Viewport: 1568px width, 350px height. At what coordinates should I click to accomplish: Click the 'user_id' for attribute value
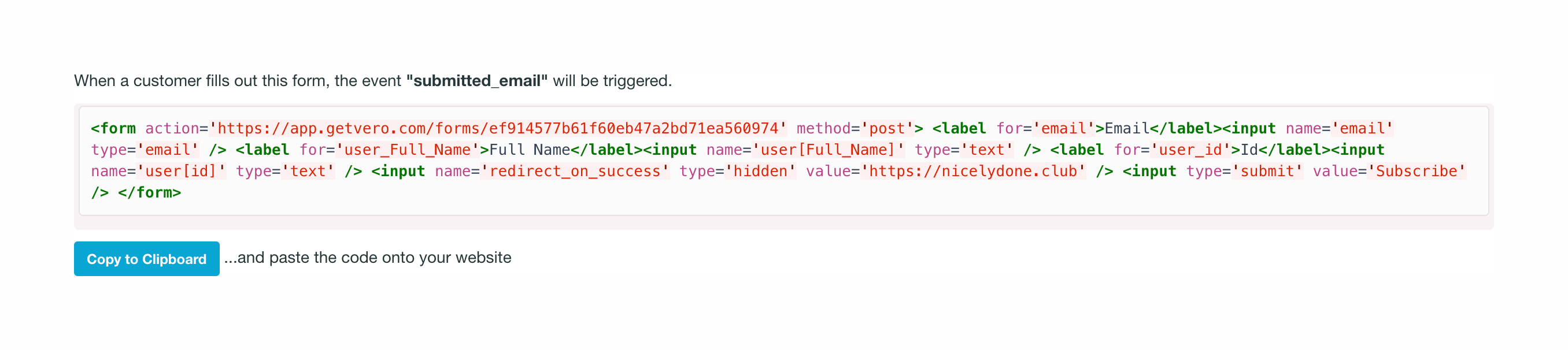pyautogui.click(x=1190, y=150)
